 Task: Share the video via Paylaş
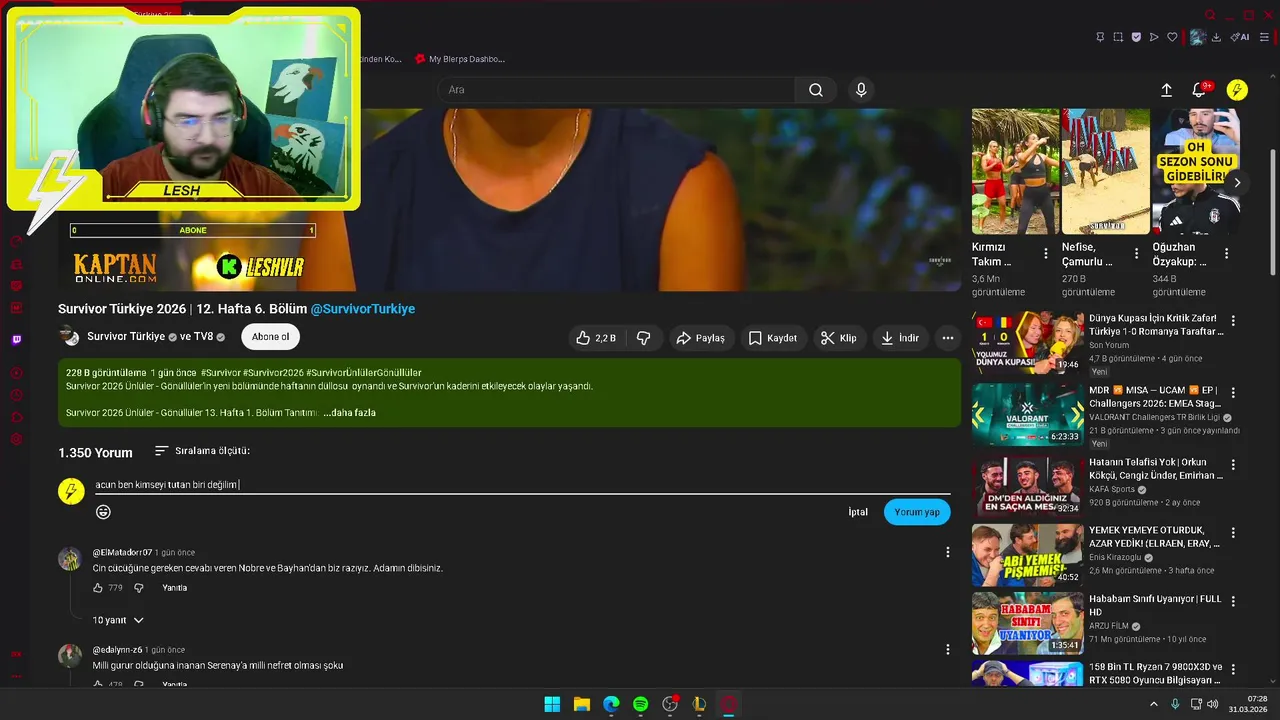click(x=700, y=338)
